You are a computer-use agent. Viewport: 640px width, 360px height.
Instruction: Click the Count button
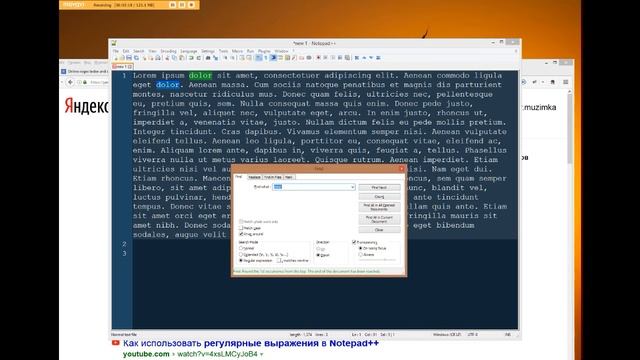[379, 197]
